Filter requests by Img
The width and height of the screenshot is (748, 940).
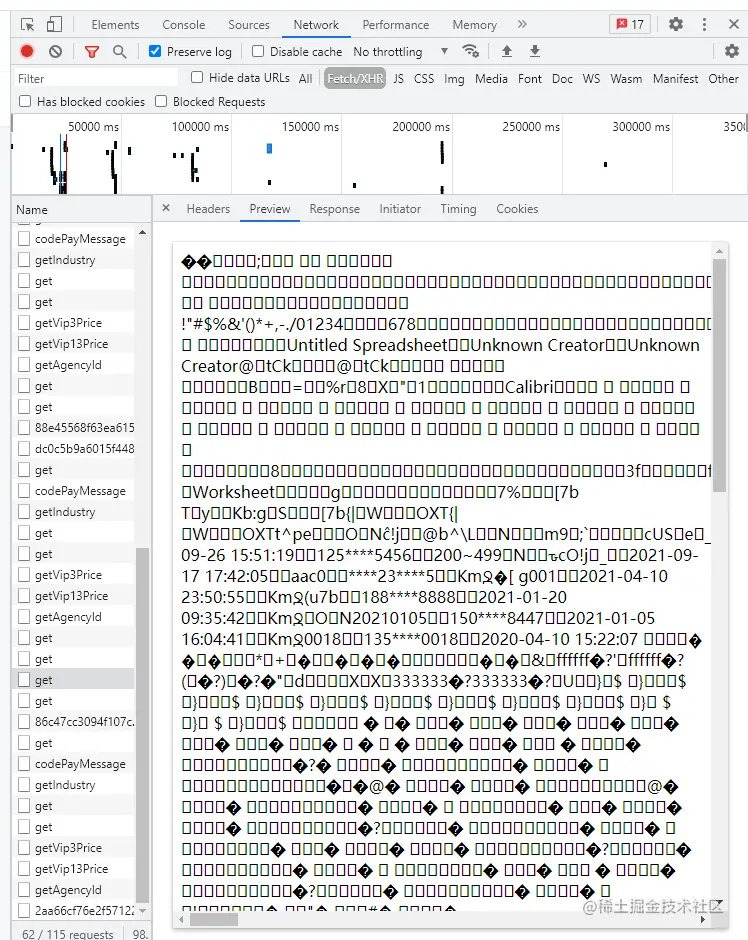click(454, 79)
